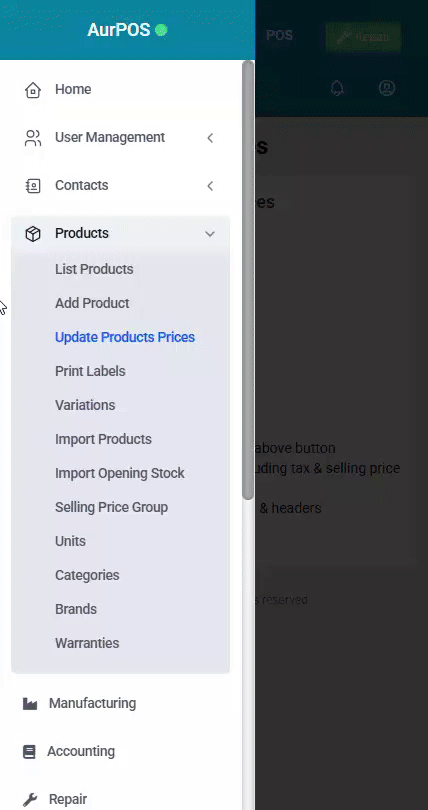
Task: Click the User Management people icon
Action: tap(33, 137)
